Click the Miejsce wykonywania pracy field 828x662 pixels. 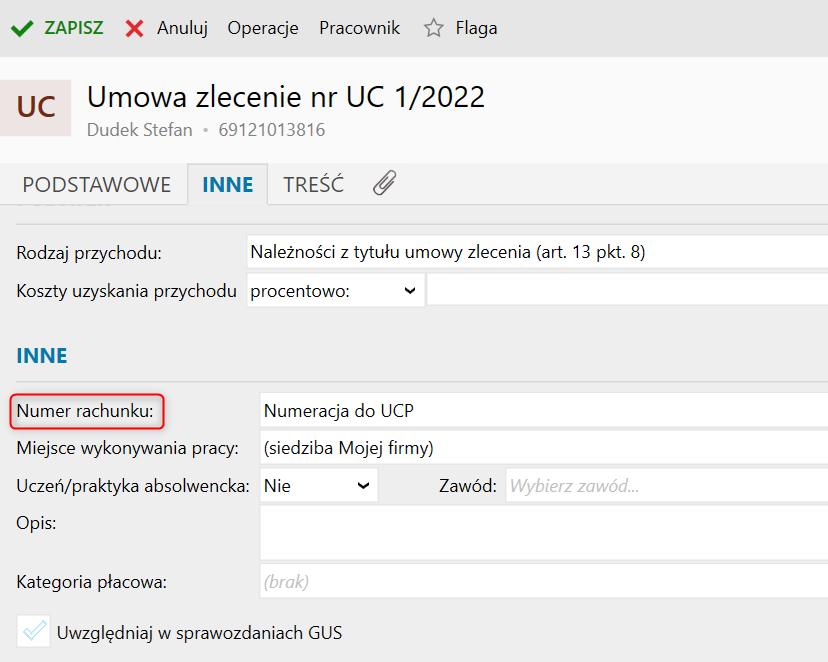(x=540, y=447)
